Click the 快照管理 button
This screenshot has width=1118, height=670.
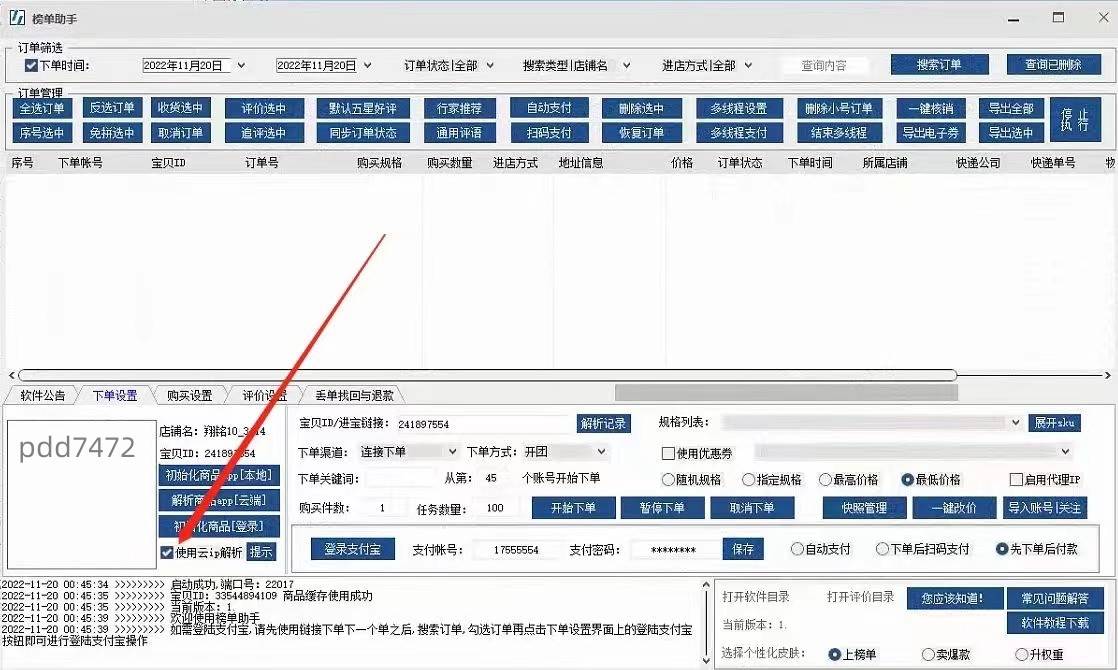[864, 508]
